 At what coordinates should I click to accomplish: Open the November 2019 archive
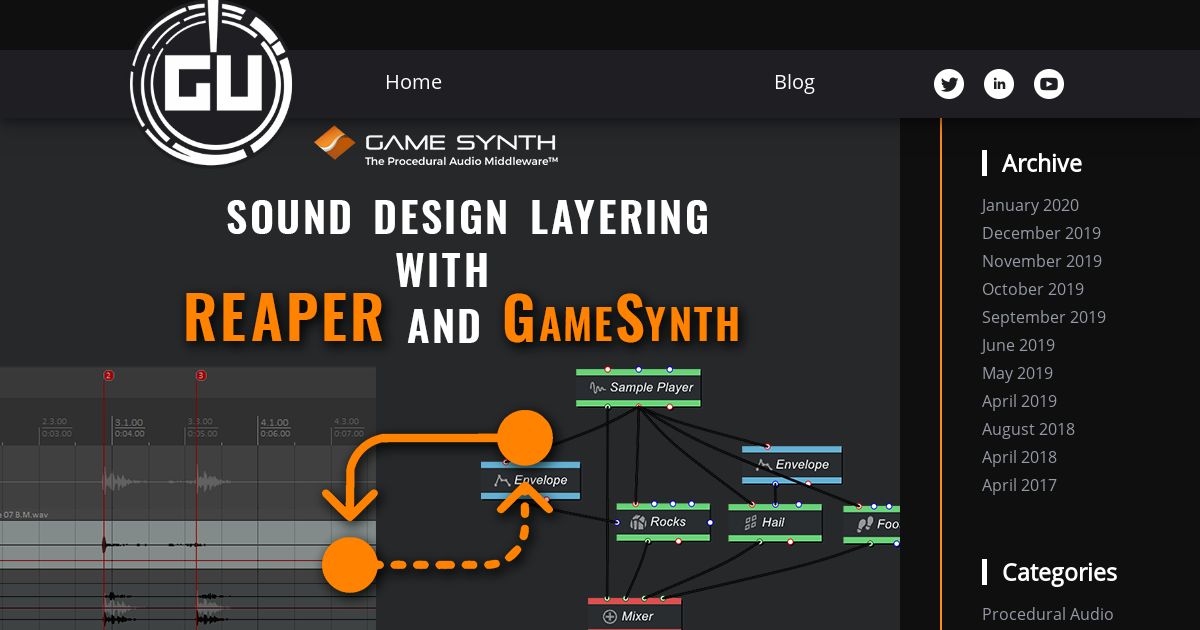(x=1042, y=261)
